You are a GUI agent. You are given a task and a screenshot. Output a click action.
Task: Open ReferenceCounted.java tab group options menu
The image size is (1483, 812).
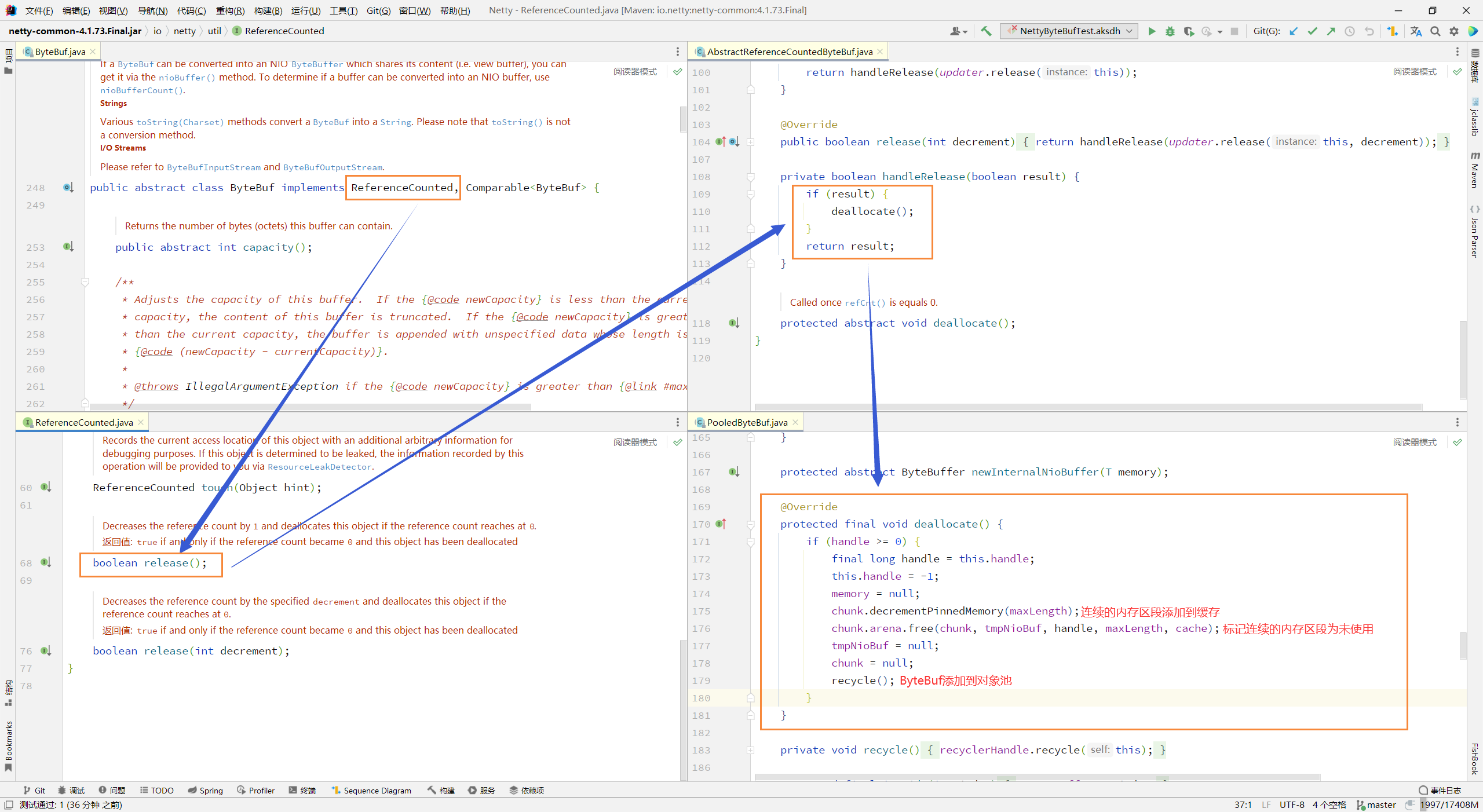tap(677, 423)
